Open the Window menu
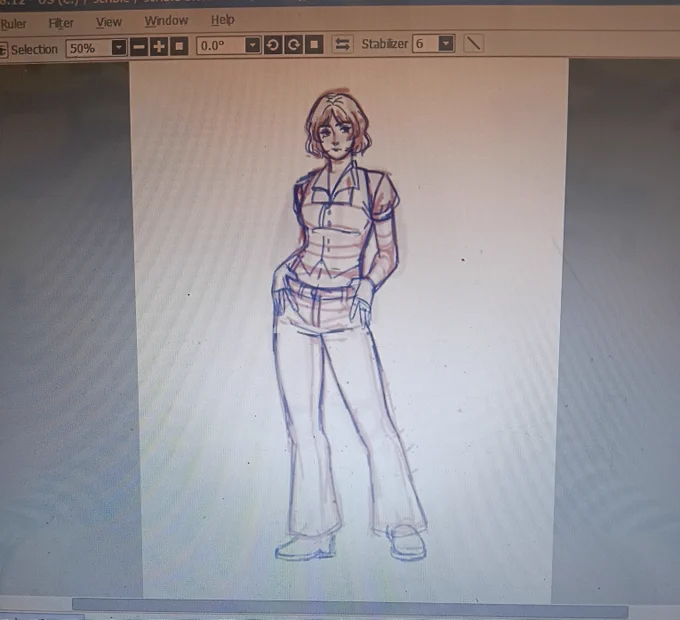The width and height of the screenshot is (680, 620). pyautogui.click(x=167, y=21)
